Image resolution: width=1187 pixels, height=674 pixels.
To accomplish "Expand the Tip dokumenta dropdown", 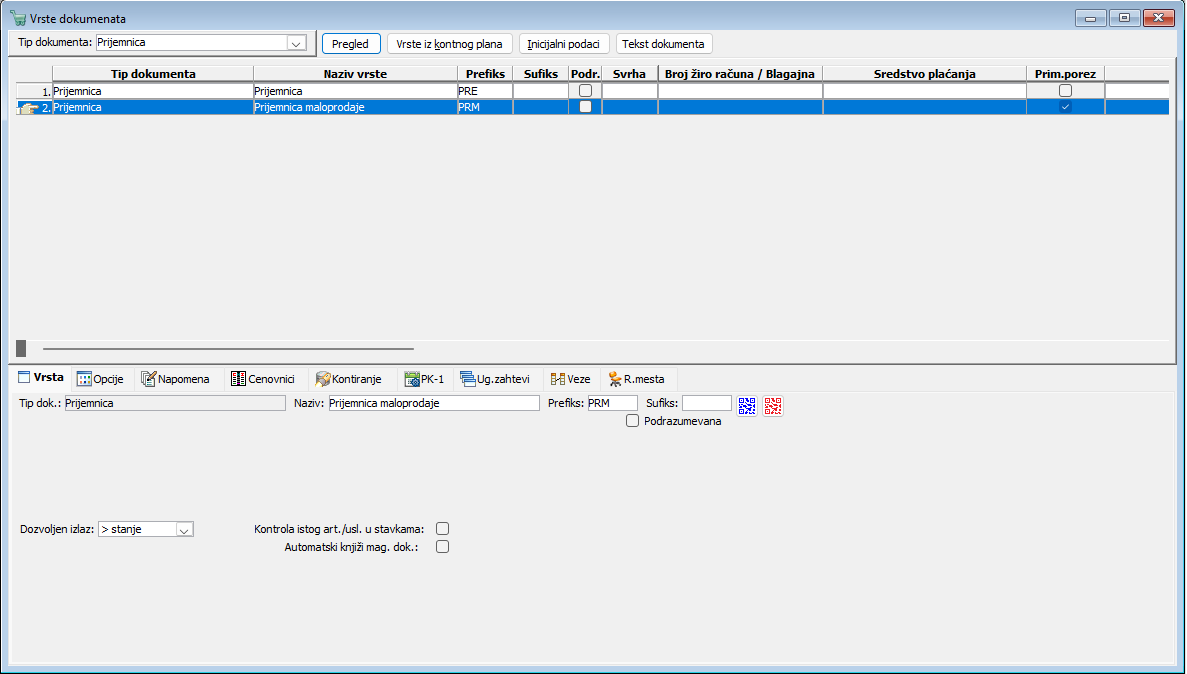I will 295,43.
